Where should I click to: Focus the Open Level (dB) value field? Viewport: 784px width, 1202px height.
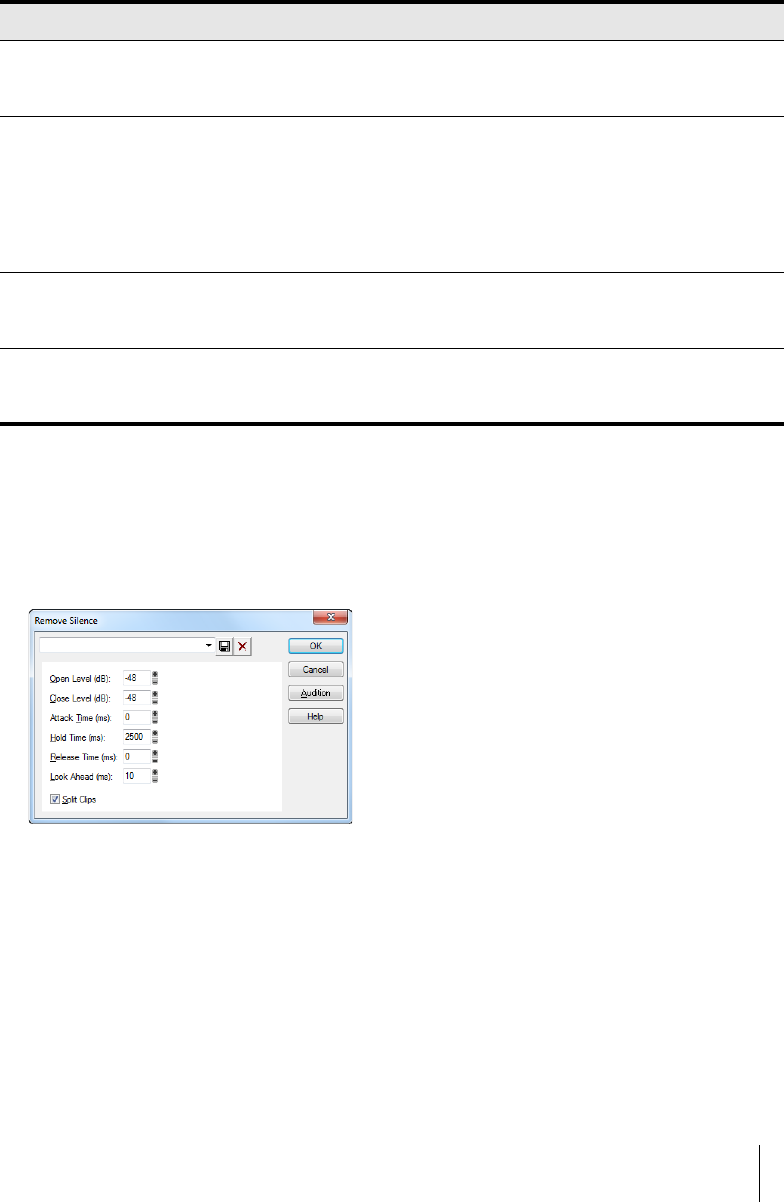[x=136, y=677]
